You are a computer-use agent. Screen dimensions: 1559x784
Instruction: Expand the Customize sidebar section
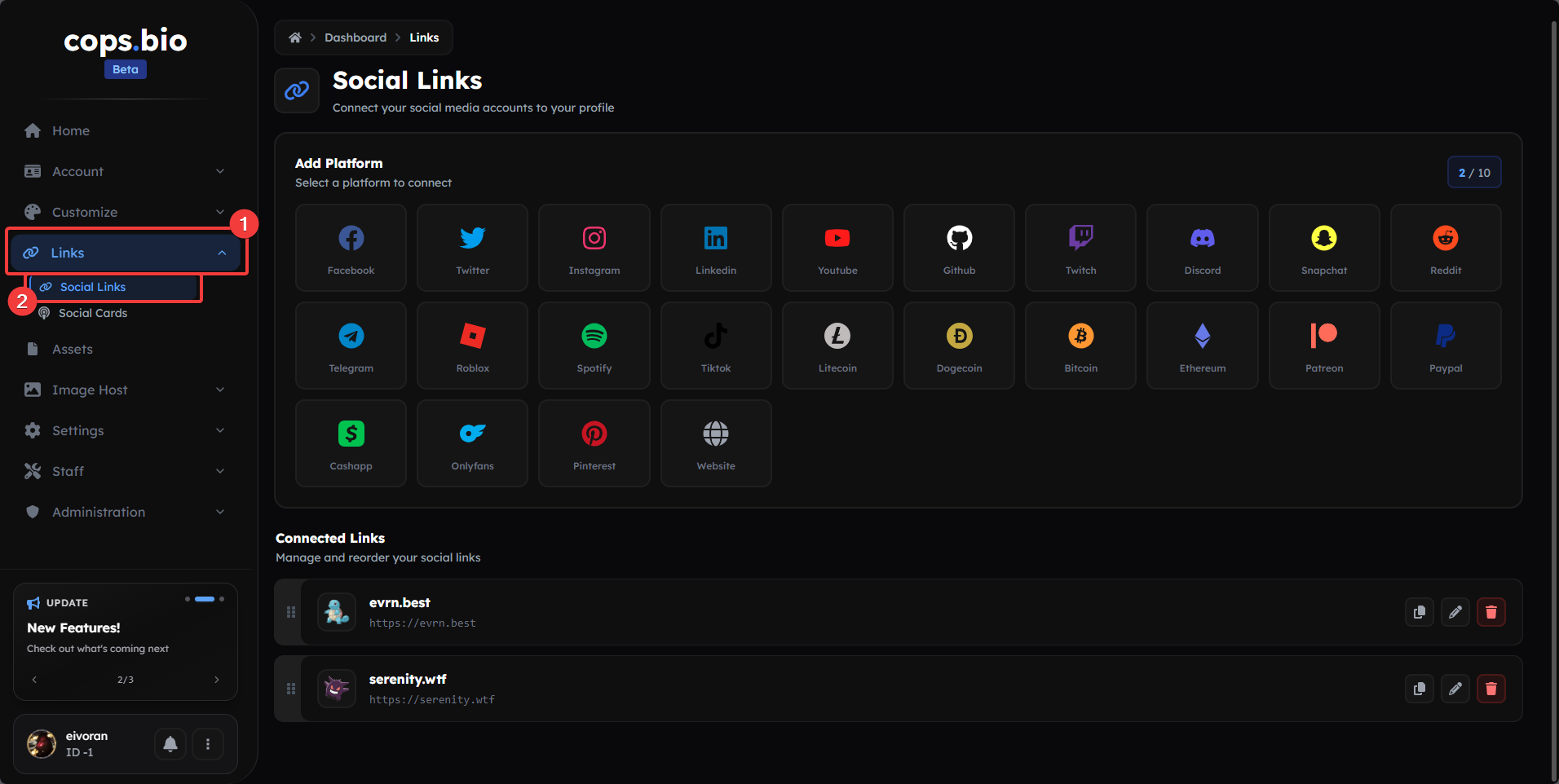pyautogui.click(x=125, y=212)
